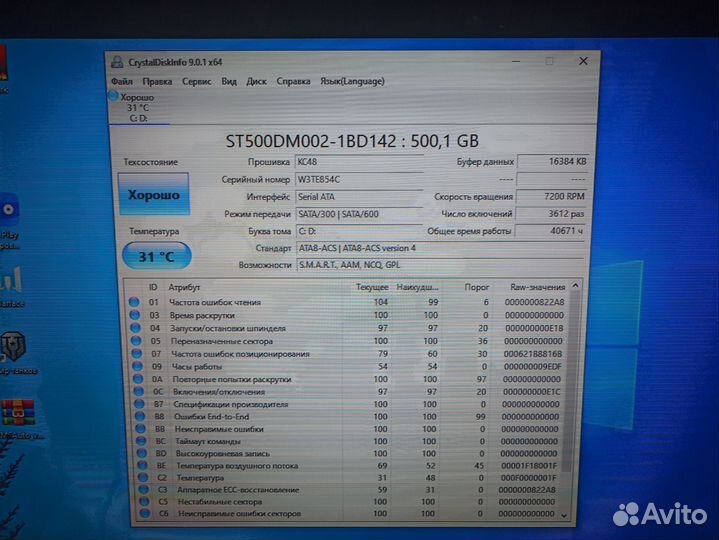Click status icon for 07 Частота ошибок позиционирования
Image resolution: width=719 pixels, height=540 pixels.
[x=137, y=353]
